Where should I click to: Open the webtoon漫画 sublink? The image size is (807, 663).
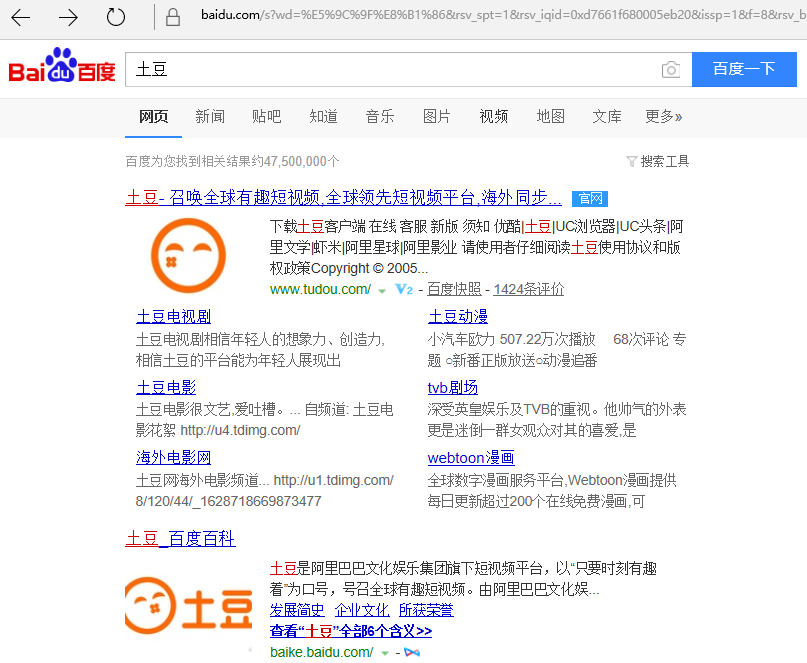pyautogui.click(x=471, y=457)
